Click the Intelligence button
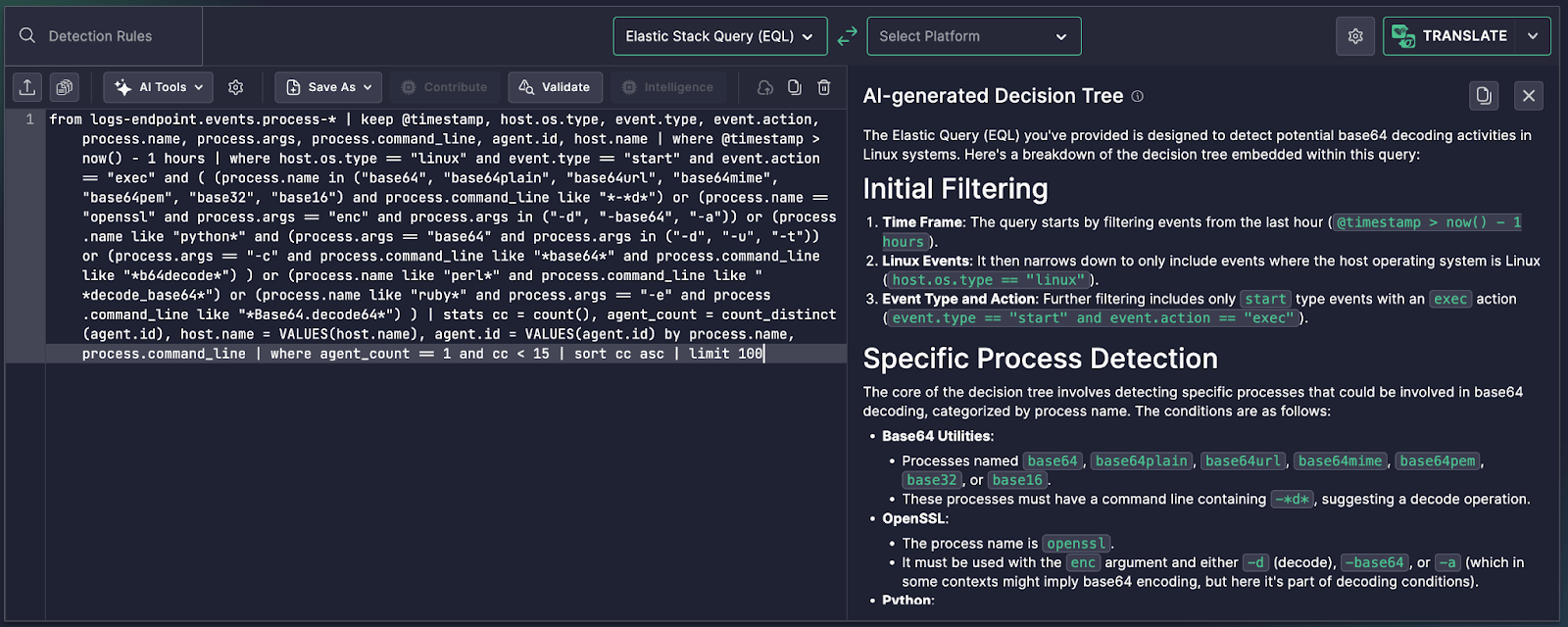This screenshot has width=1568, height=627. tap(667, 87)
